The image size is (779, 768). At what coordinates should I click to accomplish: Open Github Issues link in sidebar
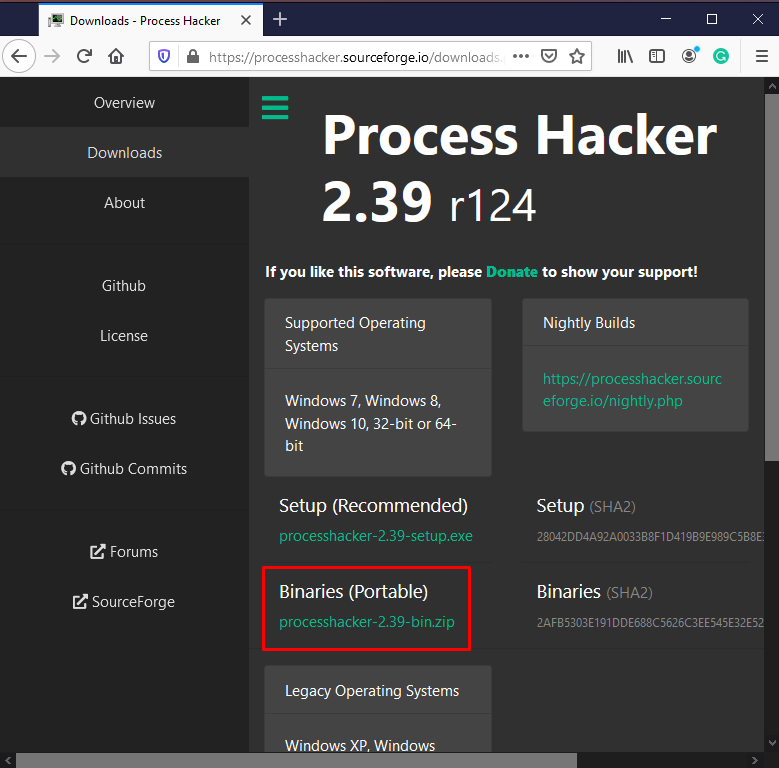124,419
